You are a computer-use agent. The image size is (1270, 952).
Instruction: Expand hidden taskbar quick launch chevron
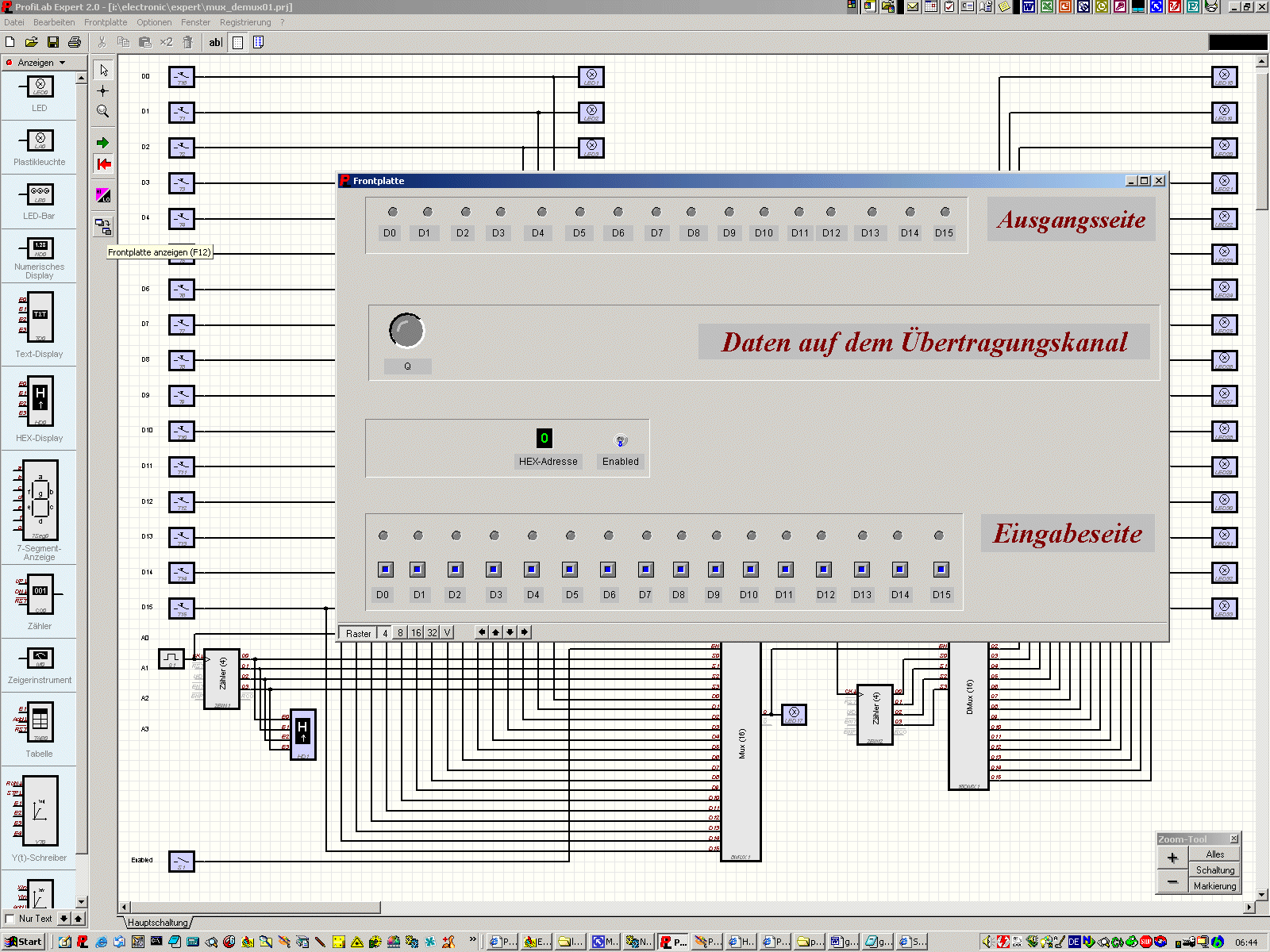pos(473,939)
